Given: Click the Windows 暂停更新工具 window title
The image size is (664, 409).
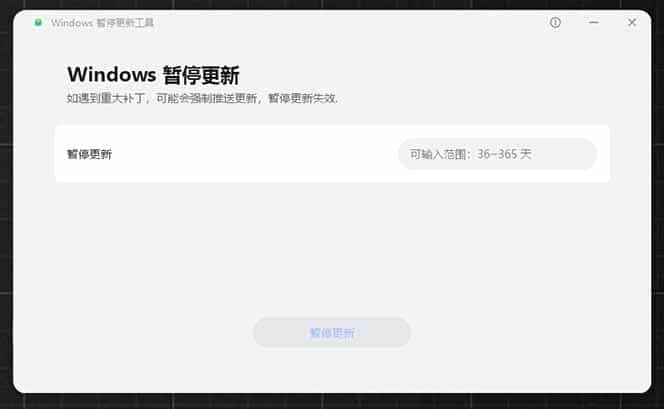Looking at the screenshot, I should click(102, 23).
